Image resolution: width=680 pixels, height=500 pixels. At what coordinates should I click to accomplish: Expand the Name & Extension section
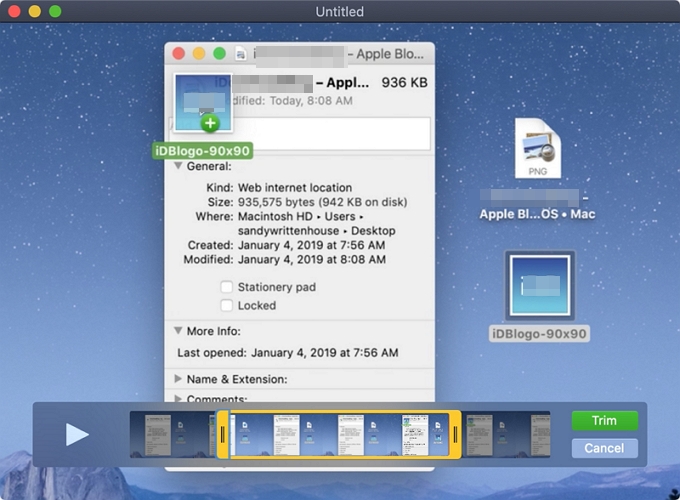point(179,379)
